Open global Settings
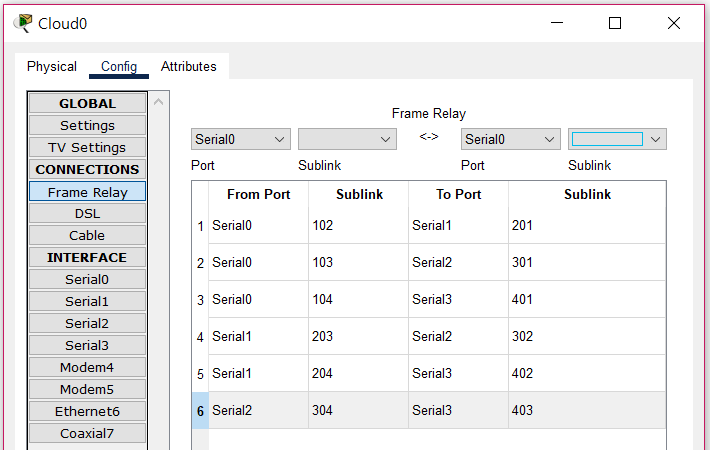This screenshot has height=450, width=710. coord(87,125)
